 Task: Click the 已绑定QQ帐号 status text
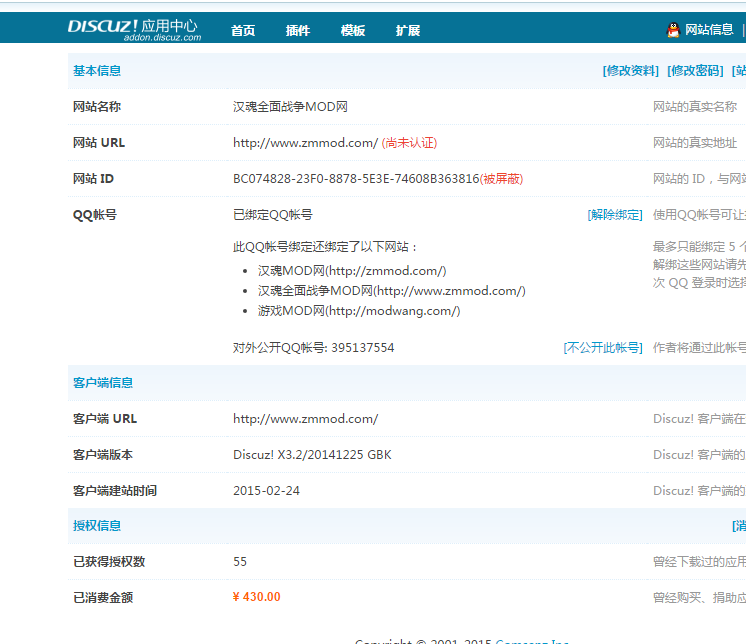(273, 215)
